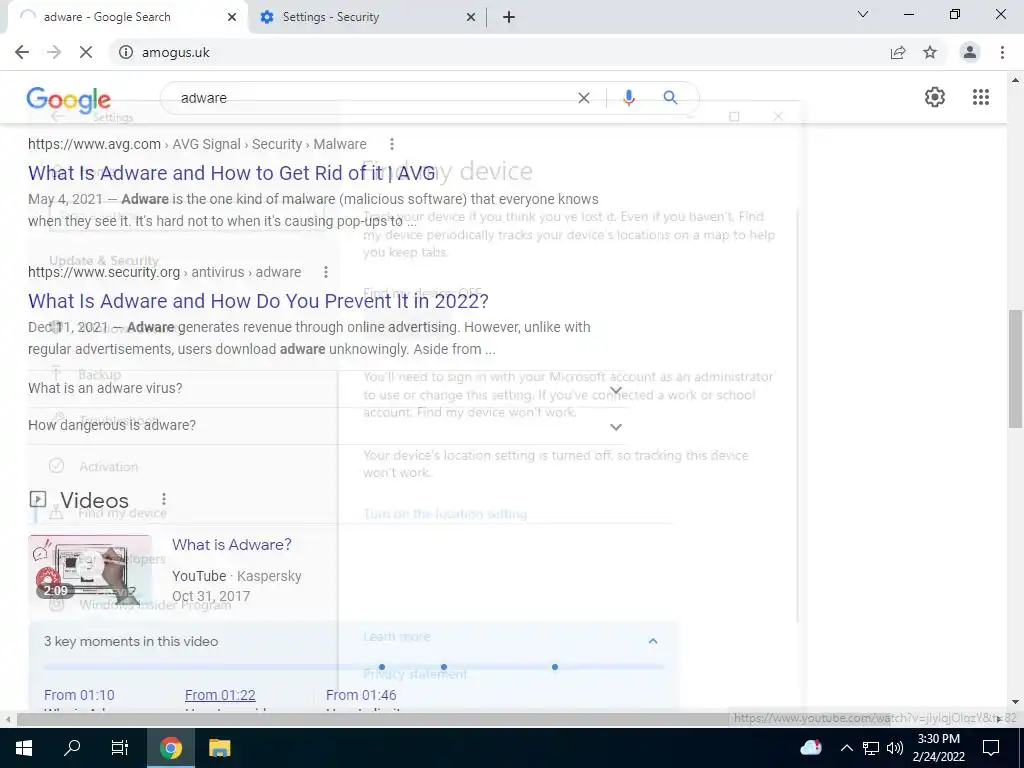
Task: Open AVG What Is Adware result
Action: (232, 172)
